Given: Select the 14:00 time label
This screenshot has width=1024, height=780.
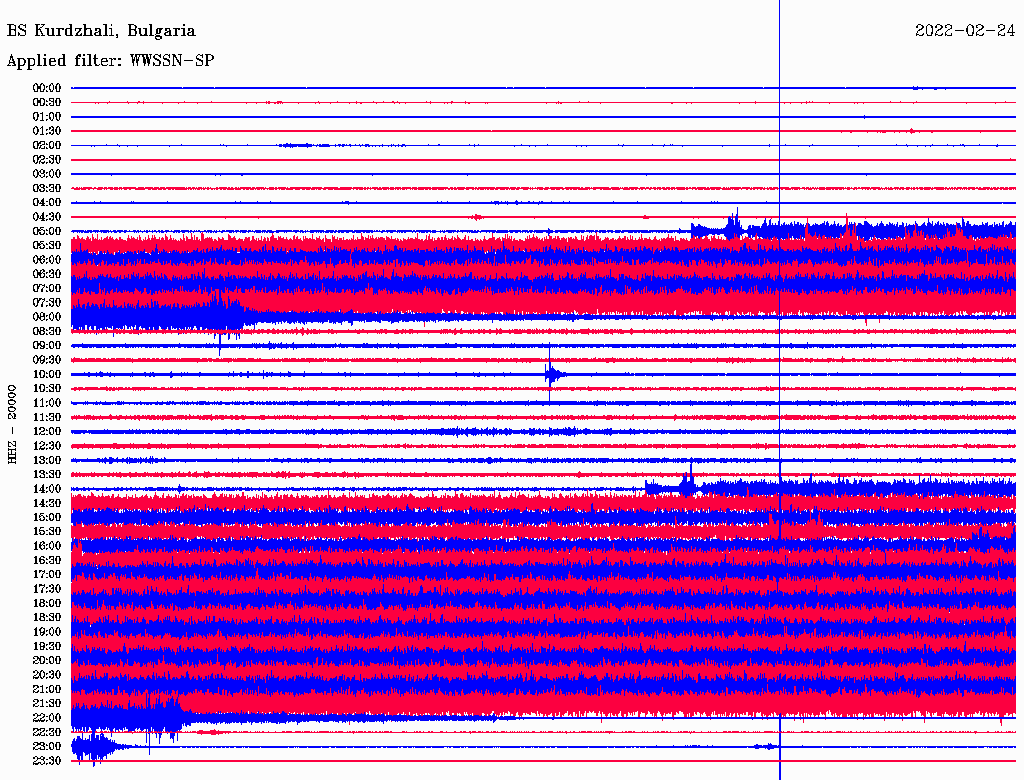Looking at the screenshot, I should tap(47, 489).
